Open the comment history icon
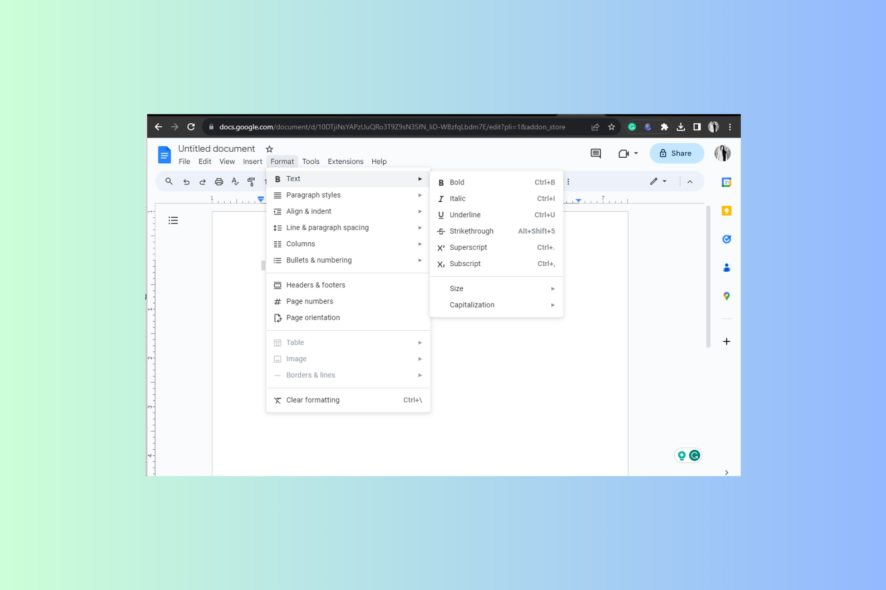The height and width of the screenshot is (590, 886). tap(595, 153)
